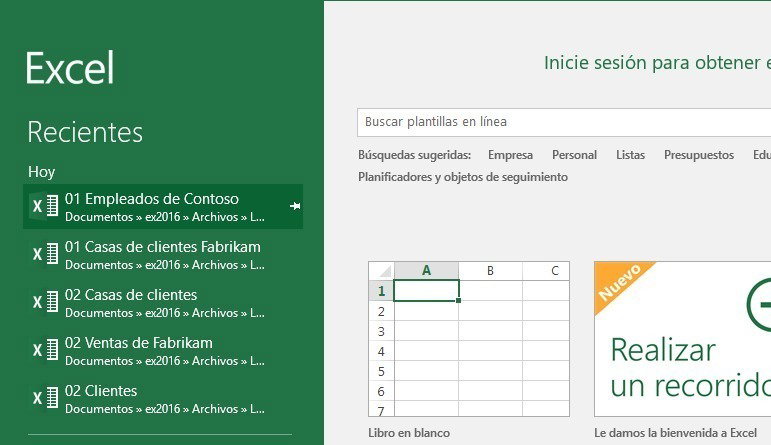The width and height of the screenshot is (771, 445).
Task: Click the pin icon beside 01 Empleados de Contoso
Action: pyautogui.click(x=295, y=206)
